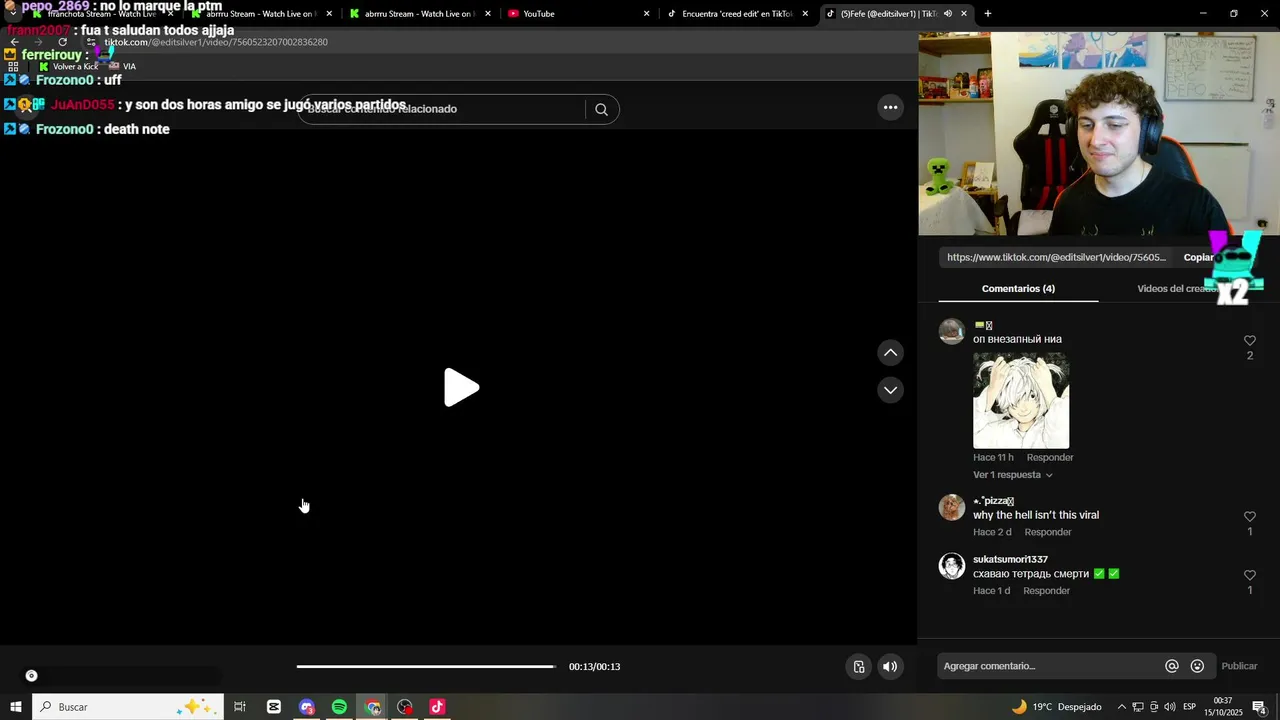Open a new browser tab

[987, 14]
